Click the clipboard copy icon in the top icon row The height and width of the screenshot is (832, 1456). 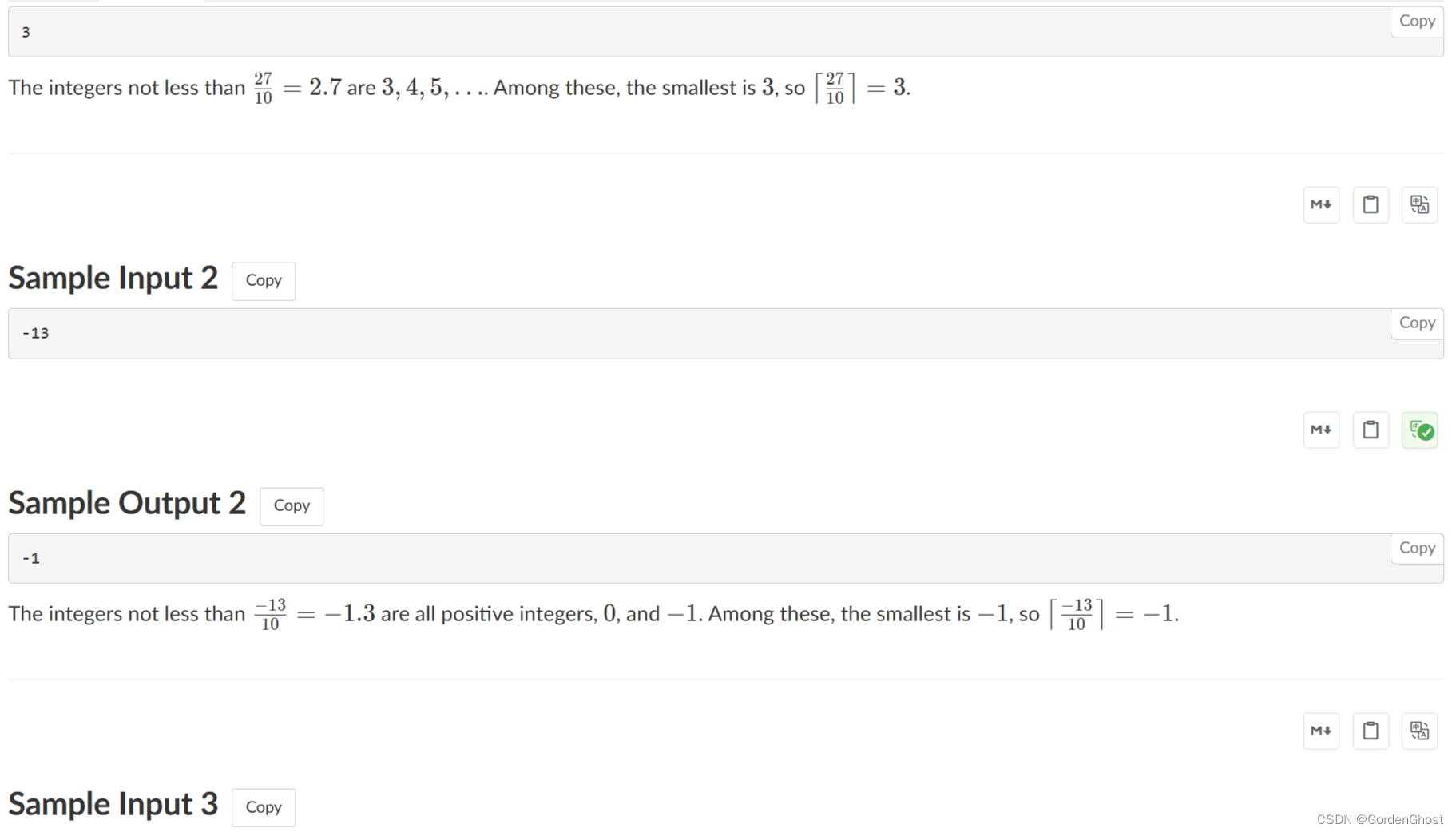(x=1371, y=204)
